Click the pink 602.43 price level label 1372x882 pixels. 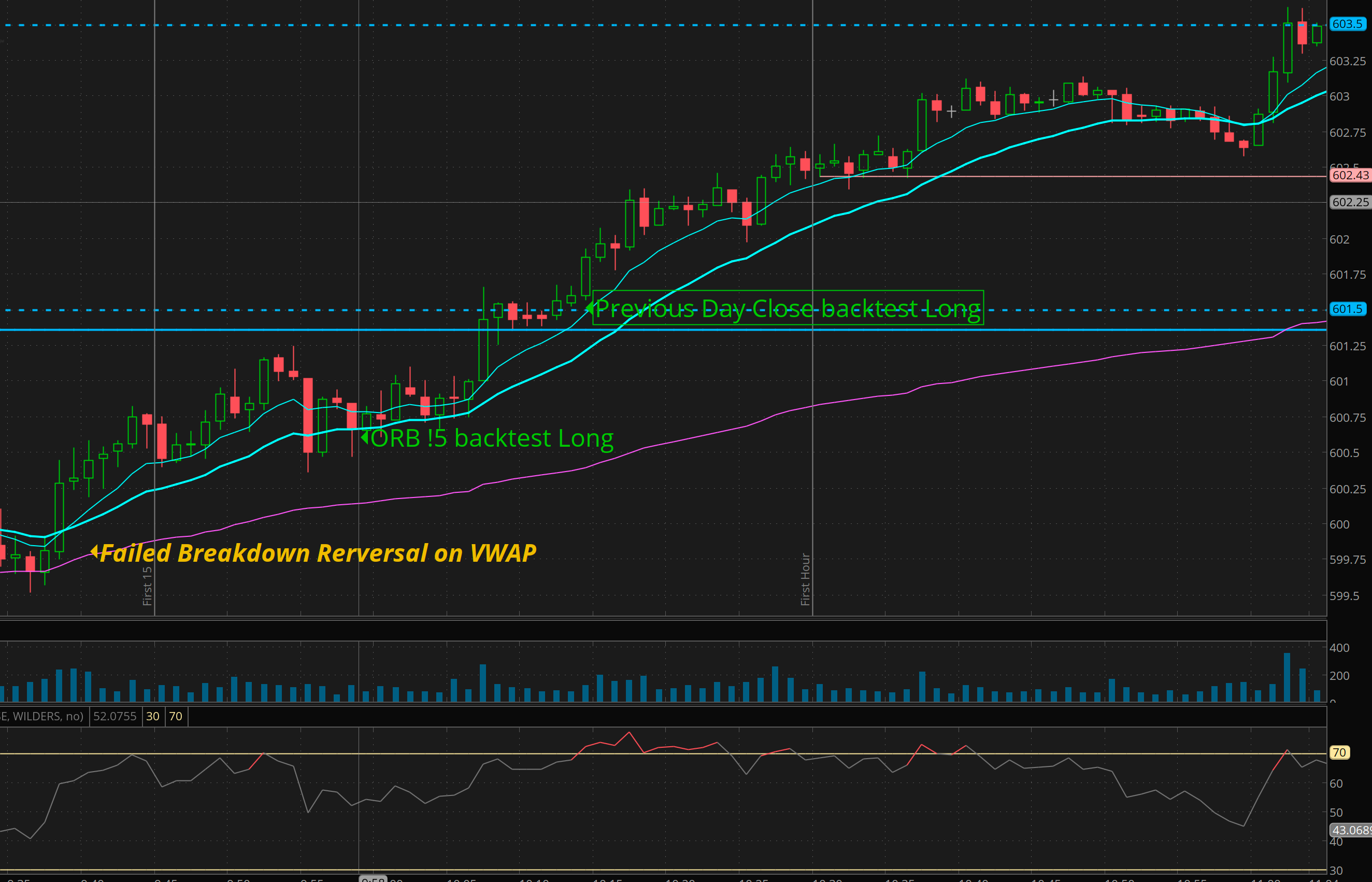[x=1350, y=175]
